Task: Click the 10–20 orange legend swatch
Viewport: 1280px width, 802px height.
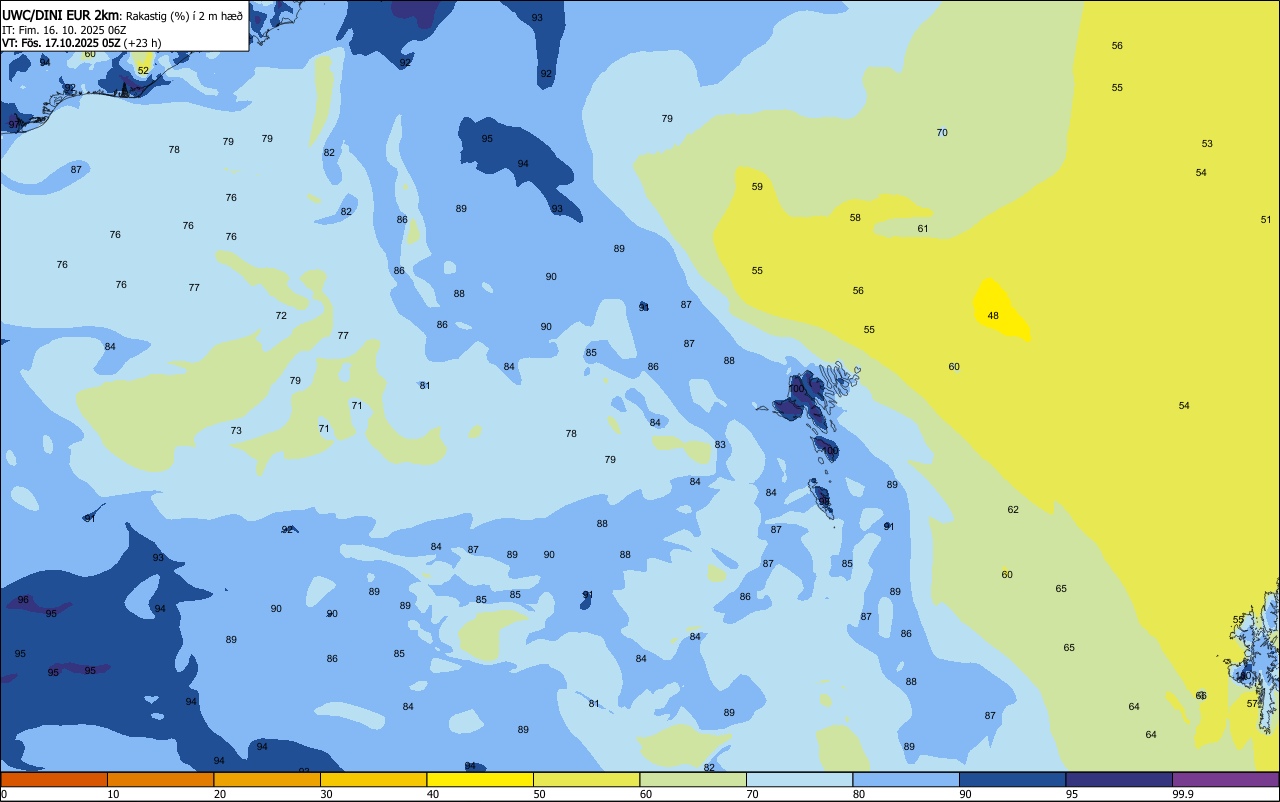Action: coord(160,779)
